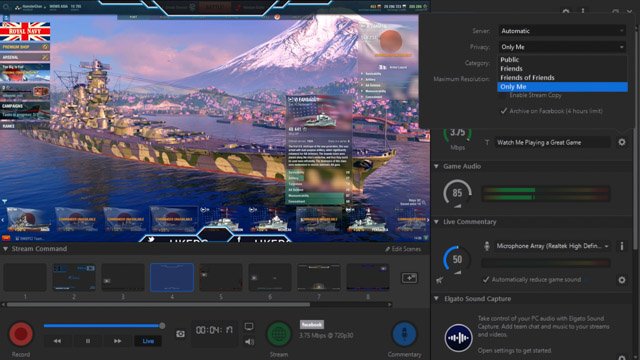Toggle Enable Stream Copy option
This screenshot has width=640, height=360.
point(535,95)
